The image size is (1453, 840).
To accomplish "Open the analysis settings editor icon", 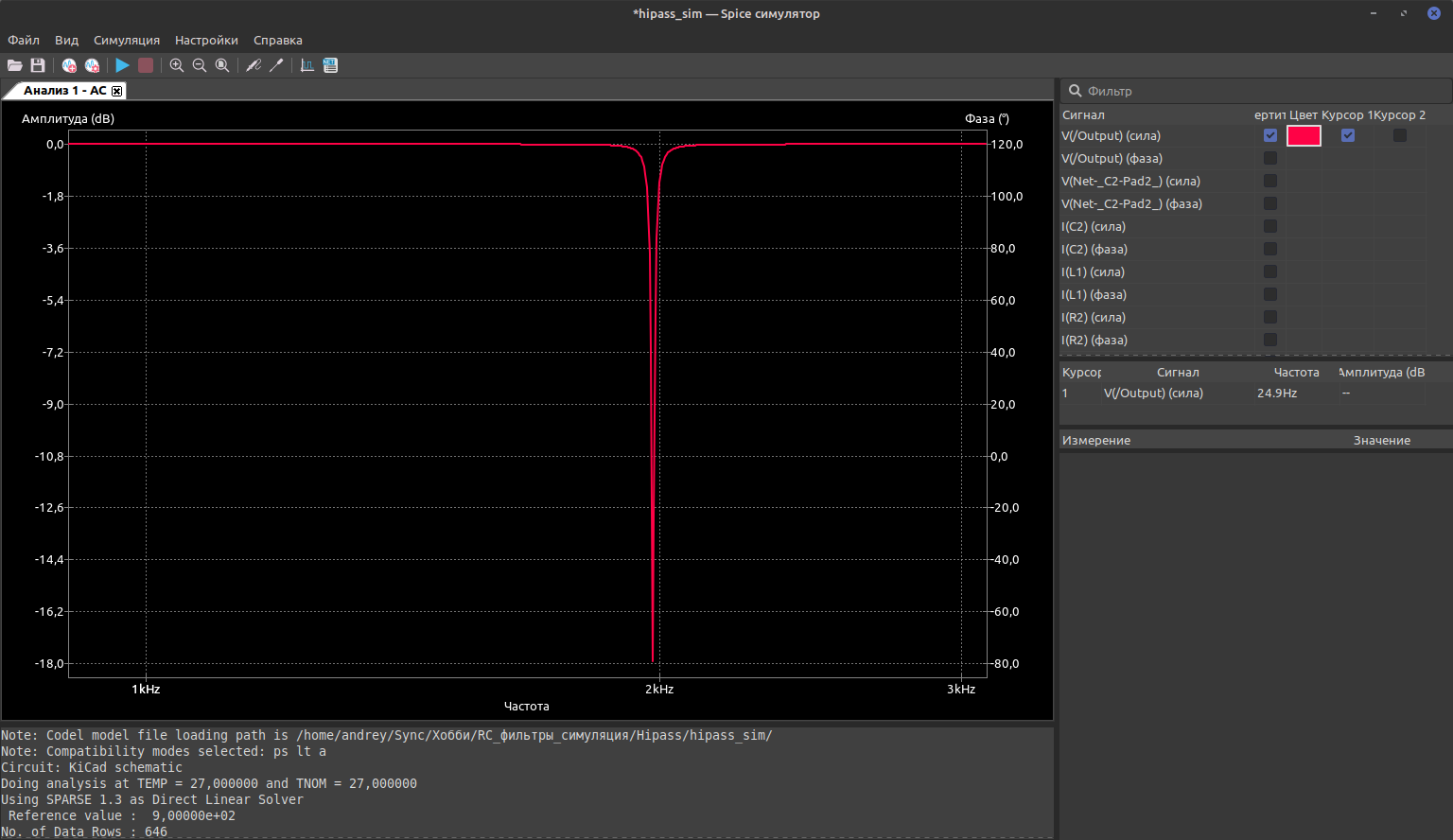I will (92, 65).
